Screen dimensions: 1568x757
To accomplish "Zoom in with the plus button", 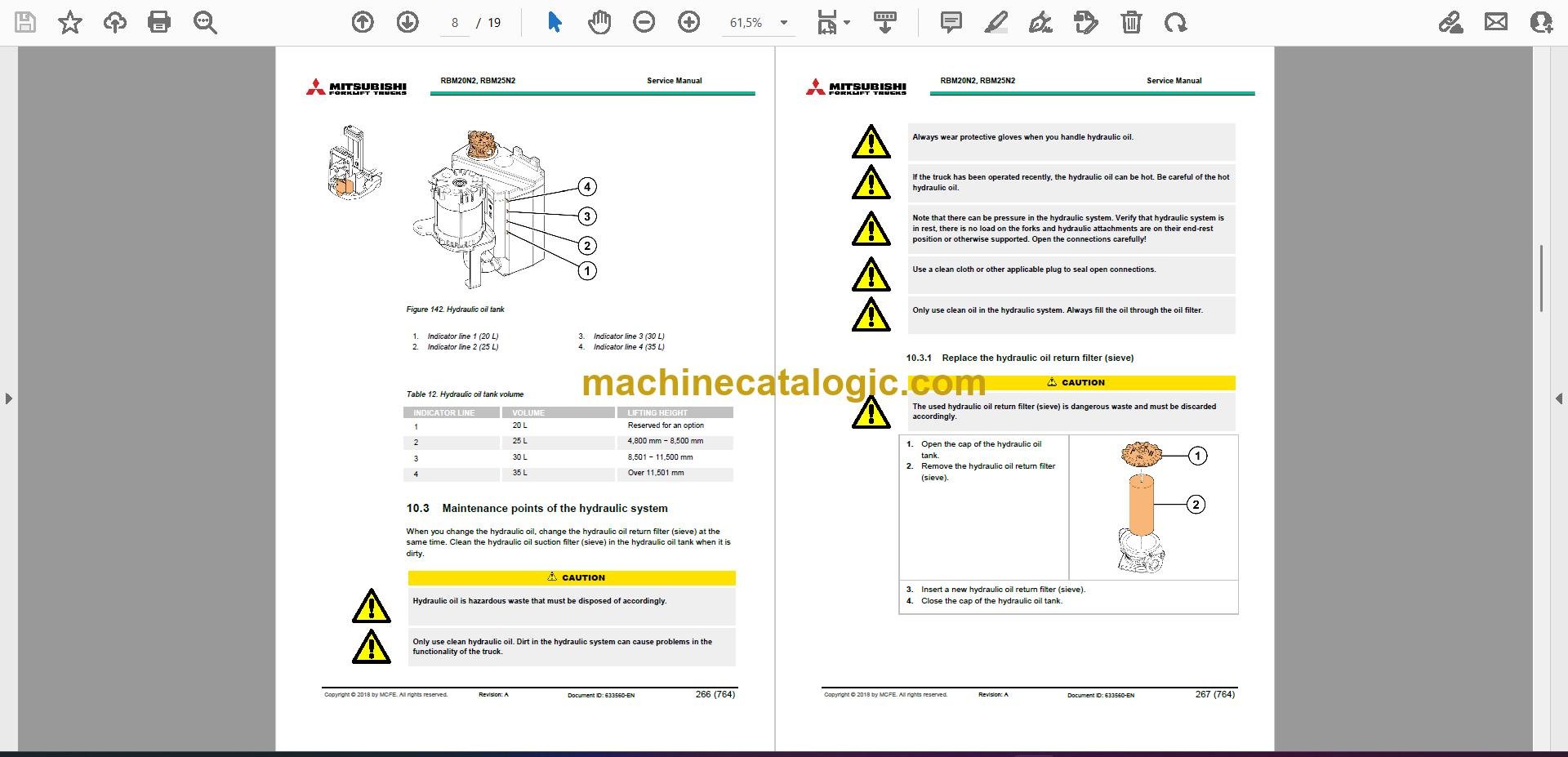I will [689, 22].
